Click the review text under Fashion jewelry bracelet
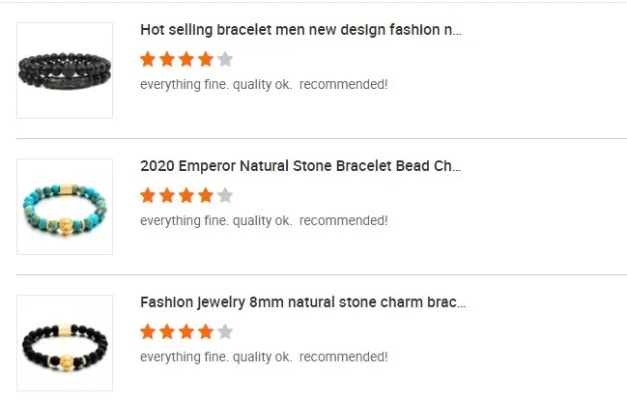The height and width of the screenshot is (400, 627). tap(264, 356)
